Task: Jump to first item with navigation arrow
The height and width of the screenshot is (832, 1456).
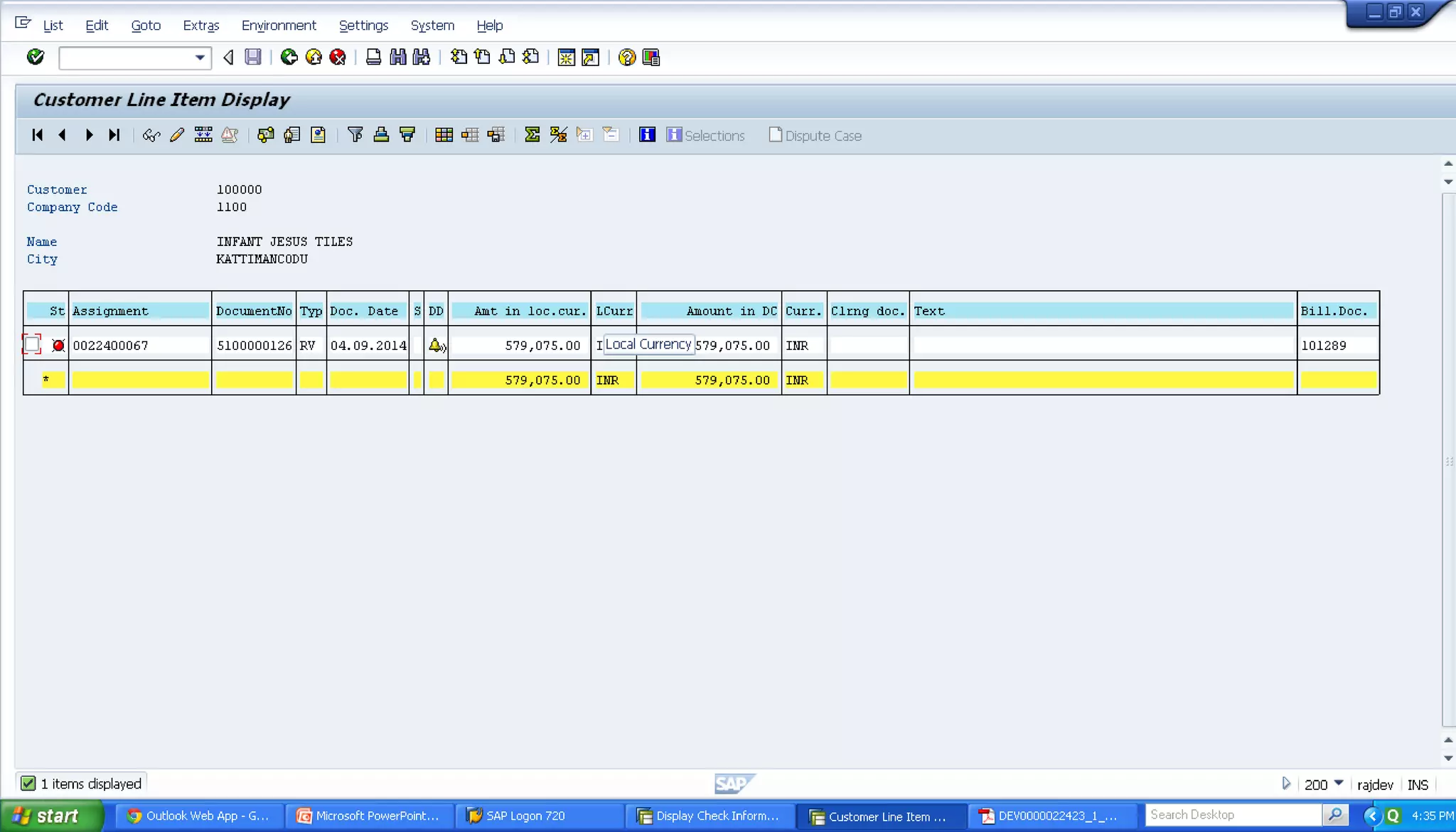Action: pyautogui.click(x=38, y=135)
